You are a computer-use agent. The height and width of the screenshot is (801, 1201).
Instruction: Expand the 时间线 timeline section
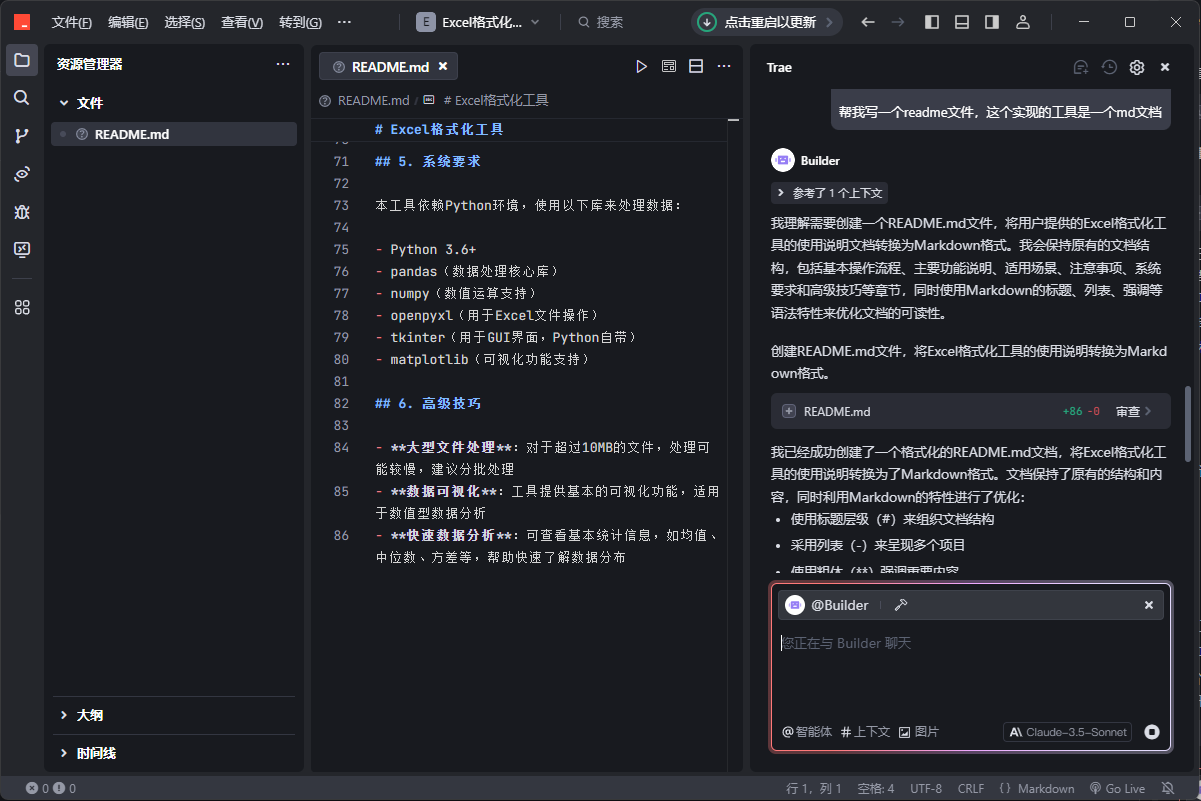click(x=96, y=753)
